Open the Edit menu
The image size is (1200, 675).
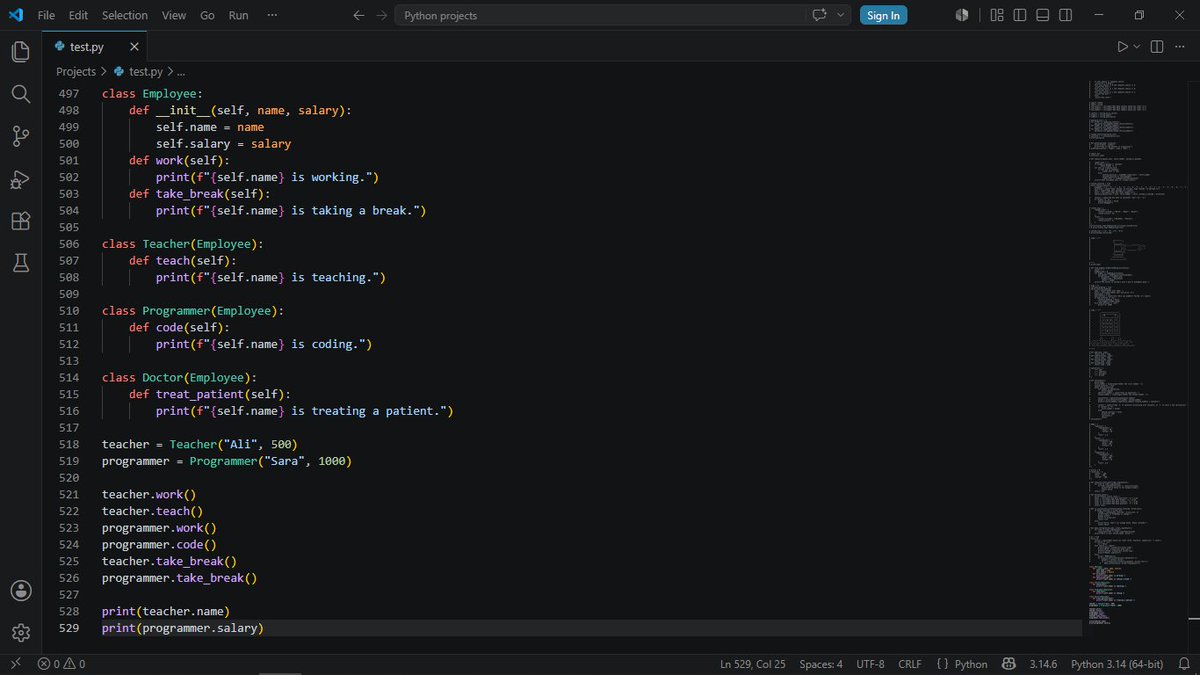pyautogui.click(x=79, y=15)
